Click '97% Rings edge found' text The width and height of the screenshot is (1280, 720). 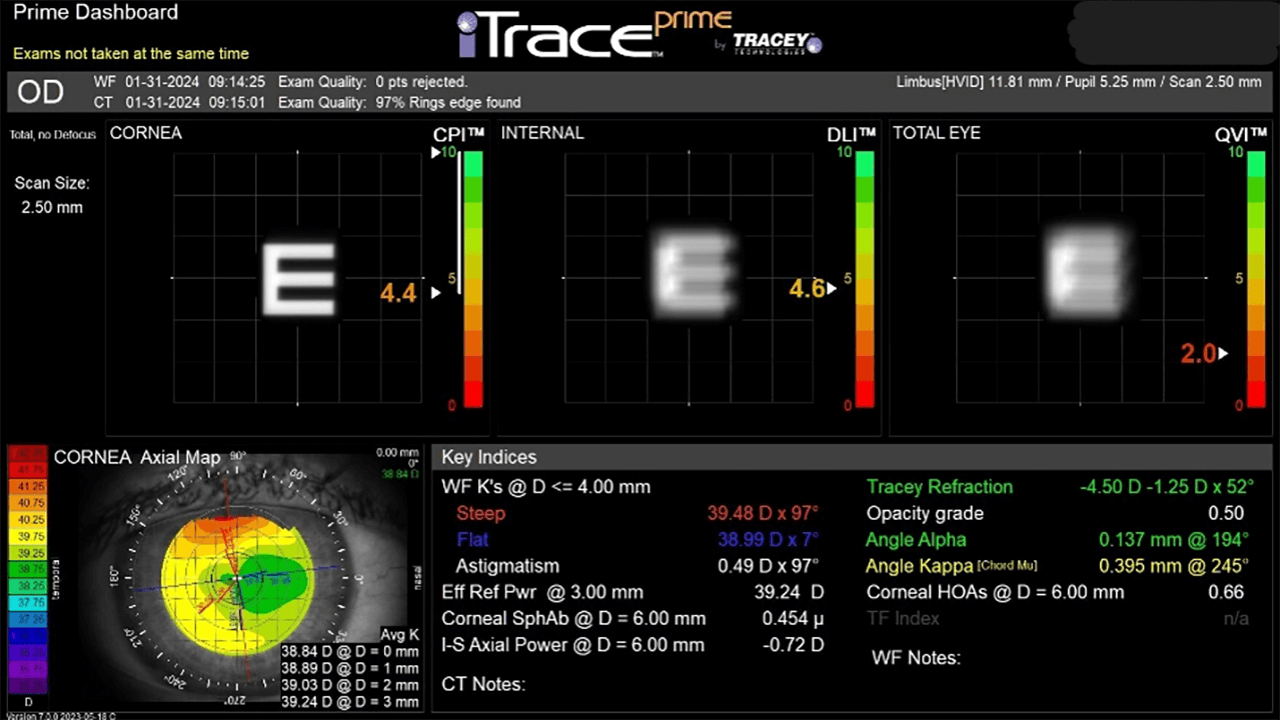click(448, 102)
